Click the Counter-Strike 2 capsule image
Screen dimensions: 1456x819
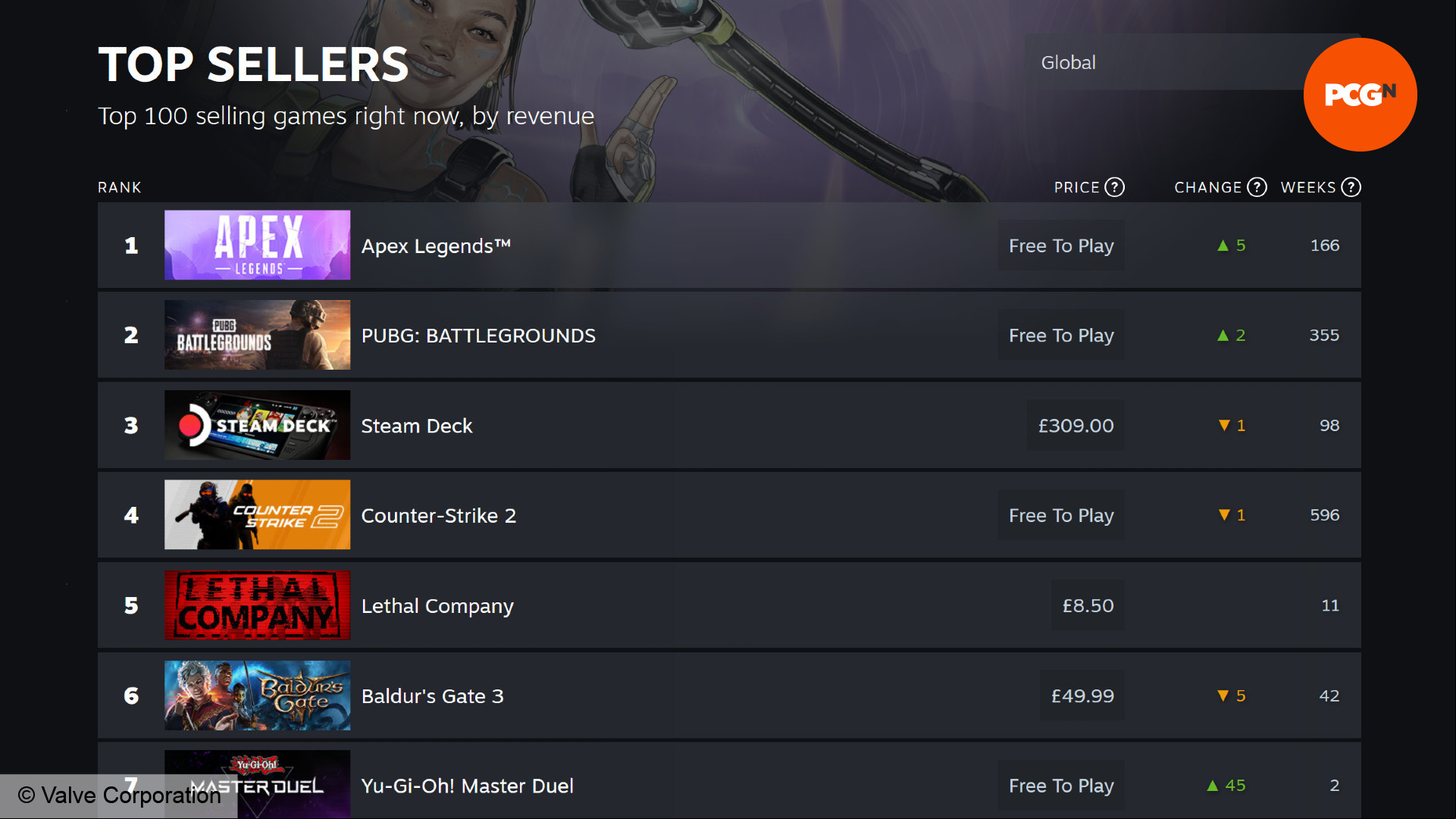258,514
